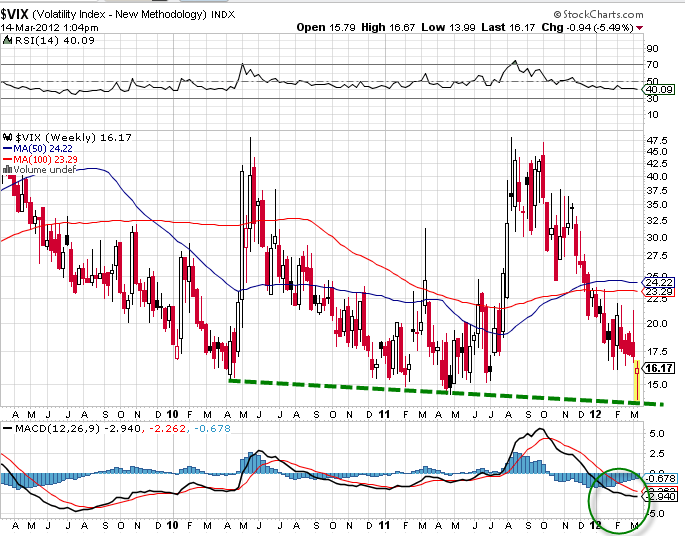Click the red MA(100) legend line marker
This screenshot has width=685, height=536.
(6, 159)
